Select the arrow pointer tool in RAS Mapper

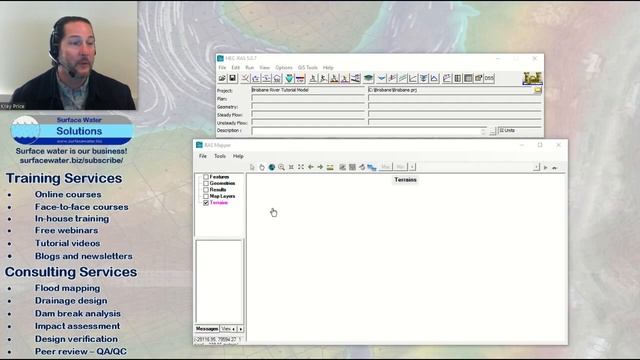[252, 167]
